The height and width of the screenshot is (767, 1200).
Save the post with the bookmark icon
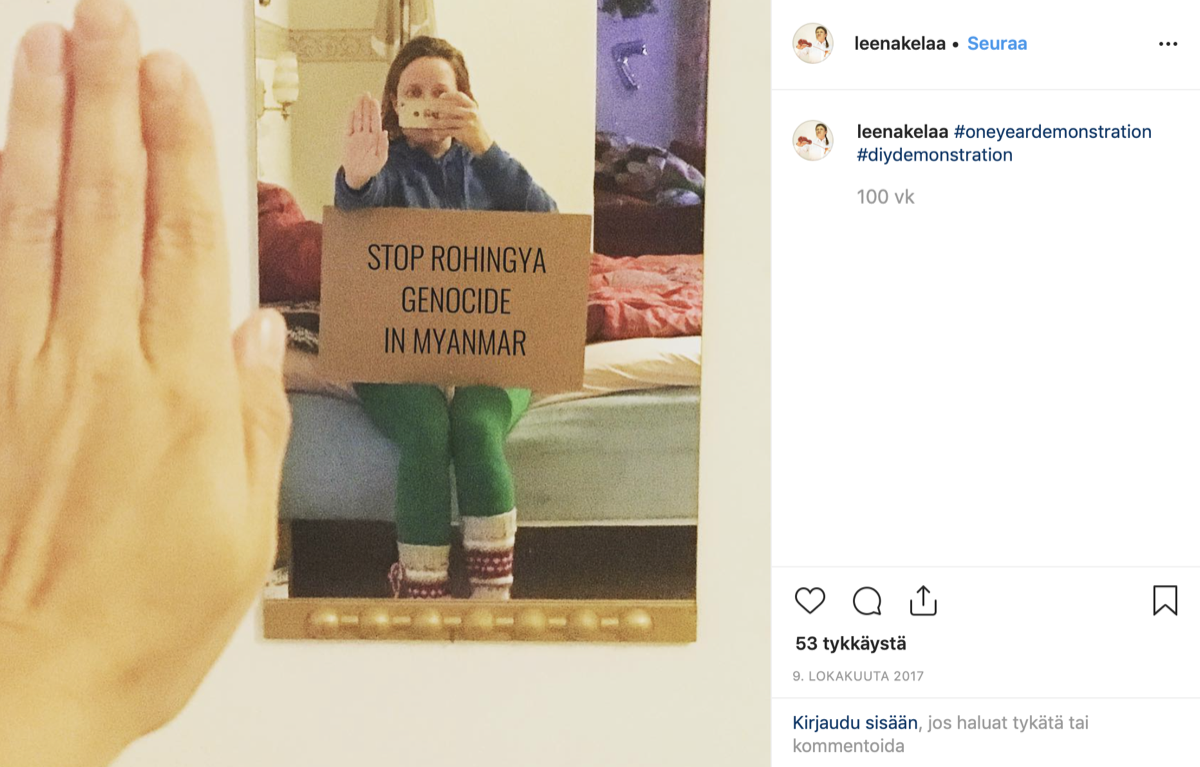tap(1165, 600)
